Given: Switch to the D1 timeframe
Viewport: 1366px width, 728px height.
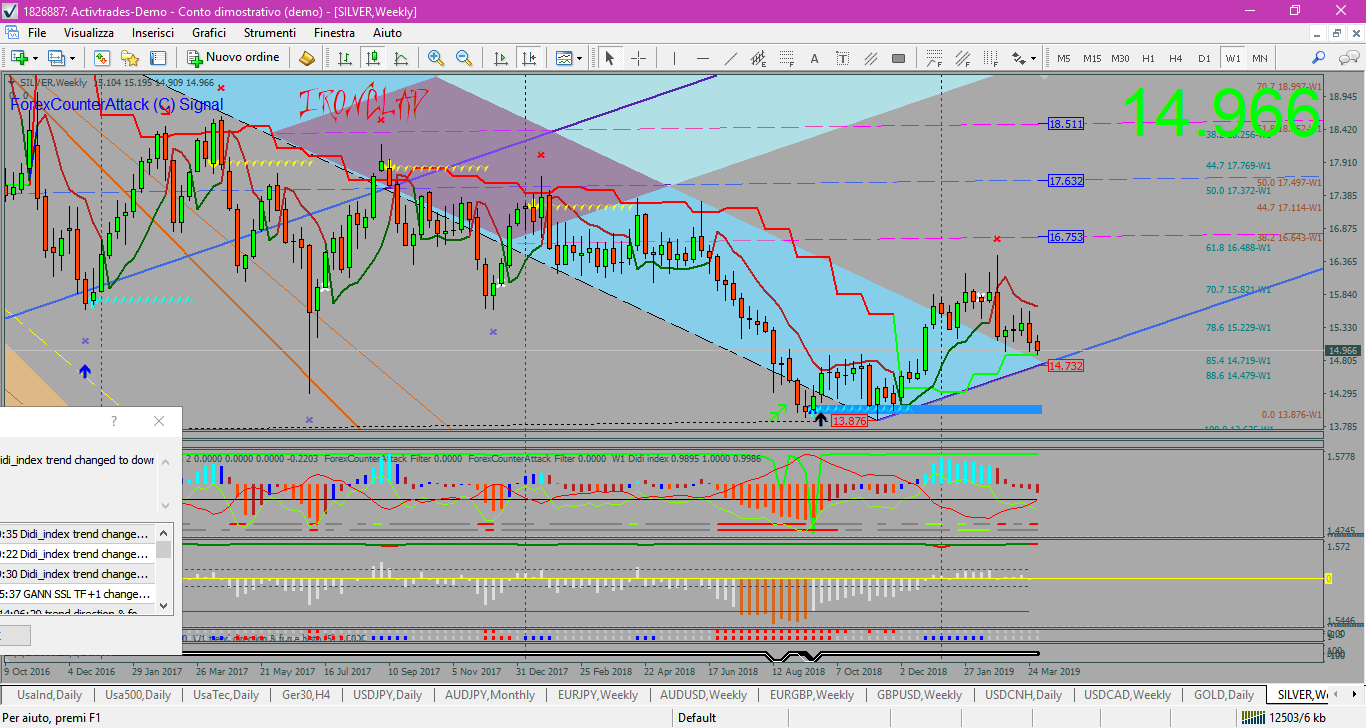Looking at the screenshot, I should (1204, 58).
